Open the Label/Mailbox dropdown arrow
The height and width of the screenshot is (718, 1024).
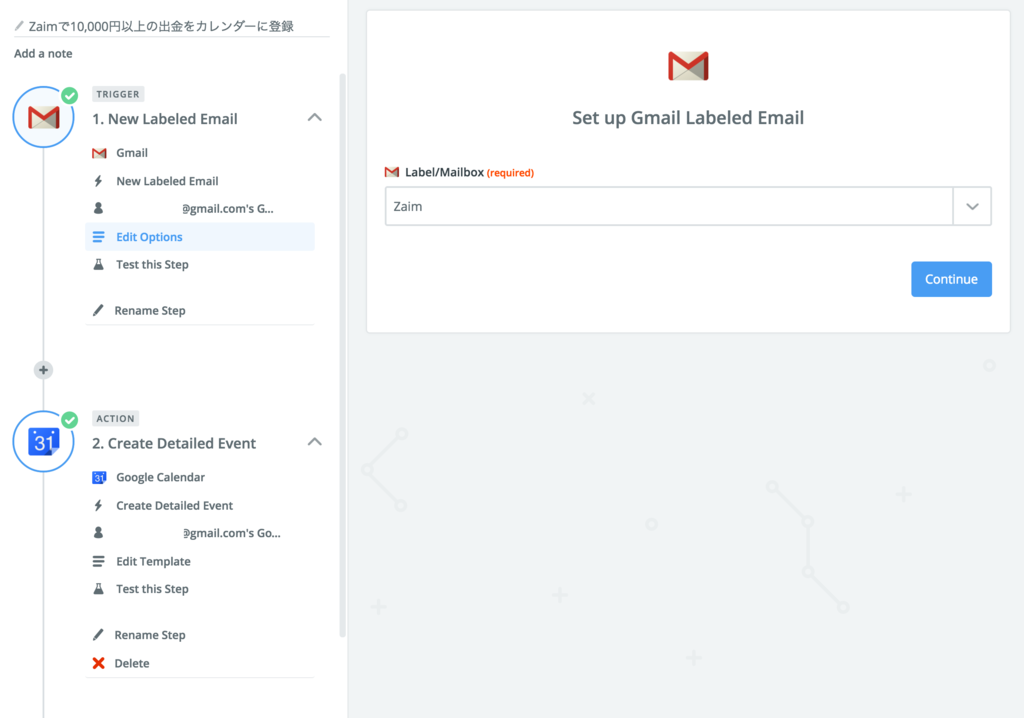(972, 206)
